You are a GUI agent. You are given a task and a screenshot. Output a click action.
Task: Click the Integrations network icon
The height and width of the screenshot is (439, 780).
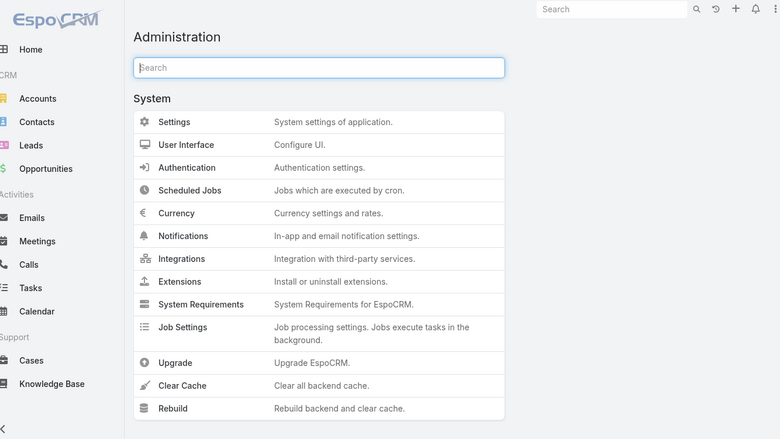(145, 259)
